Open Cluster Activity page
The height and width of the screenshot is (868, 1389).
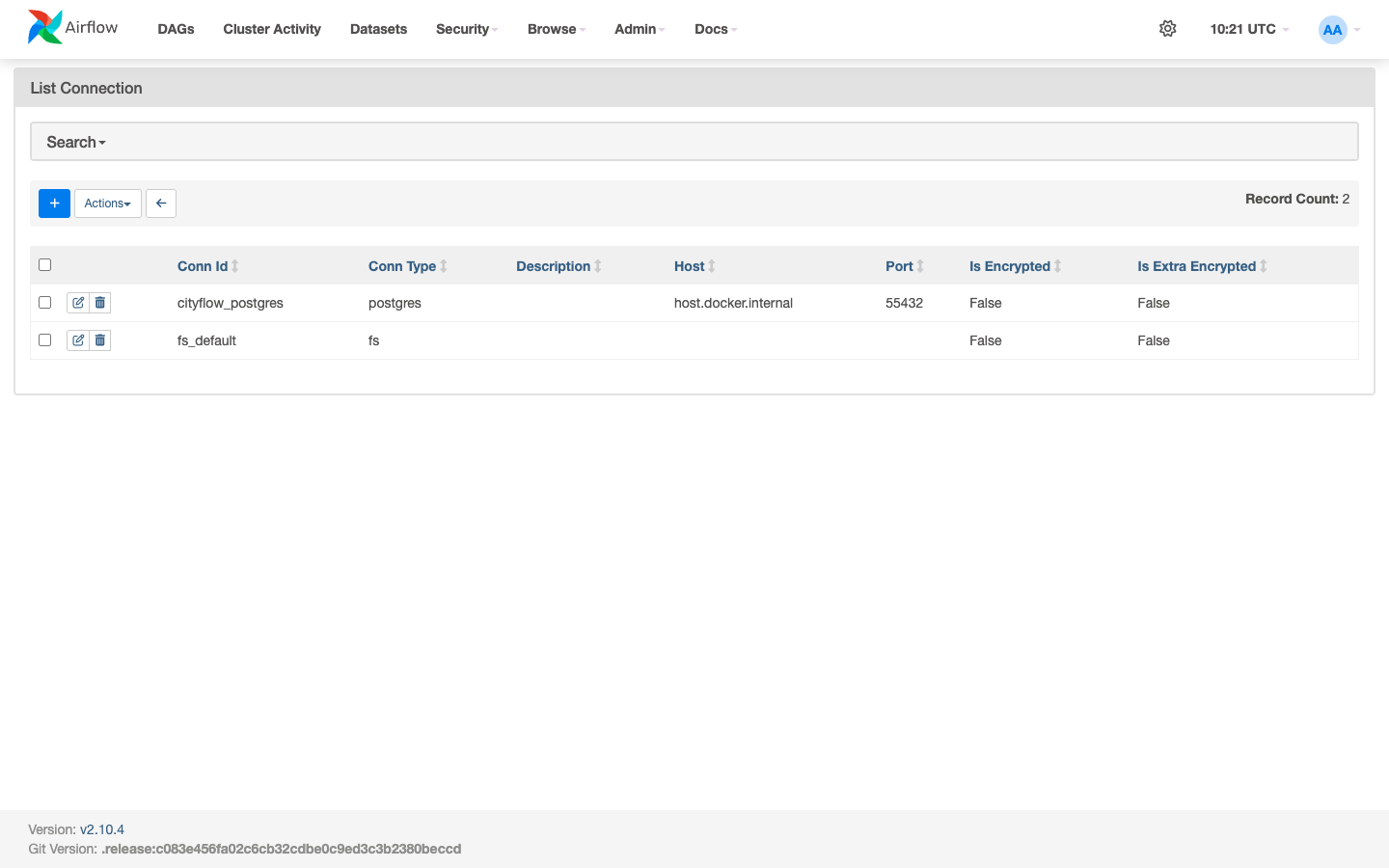272,29
